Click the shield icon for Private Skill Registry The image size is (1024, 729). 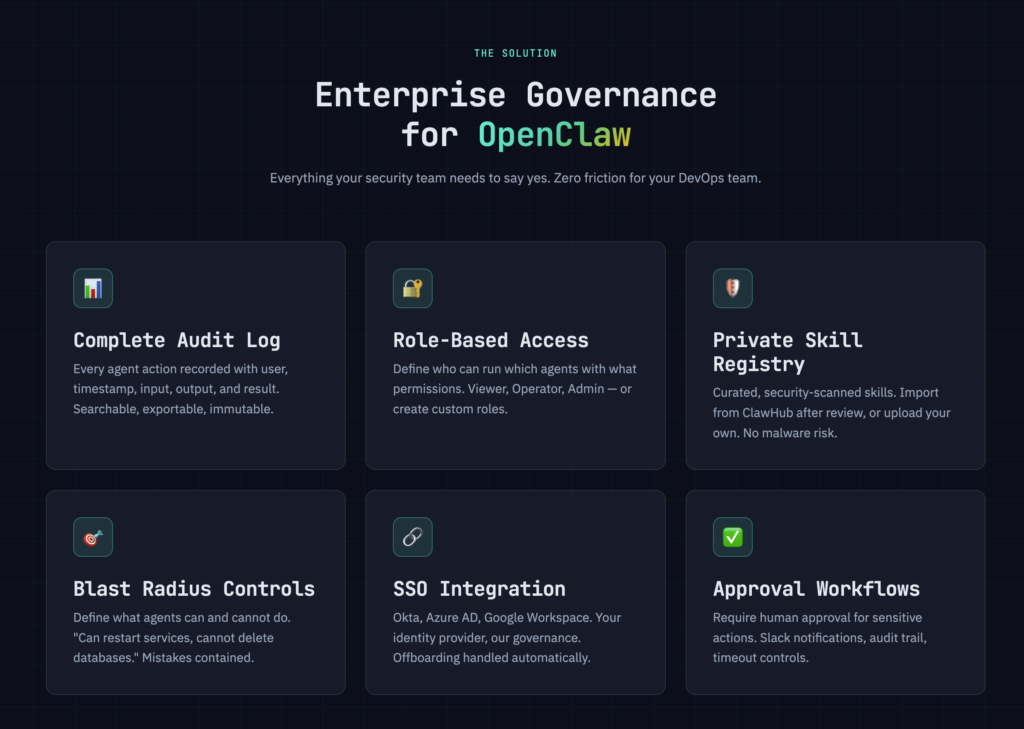click(732, 288)
